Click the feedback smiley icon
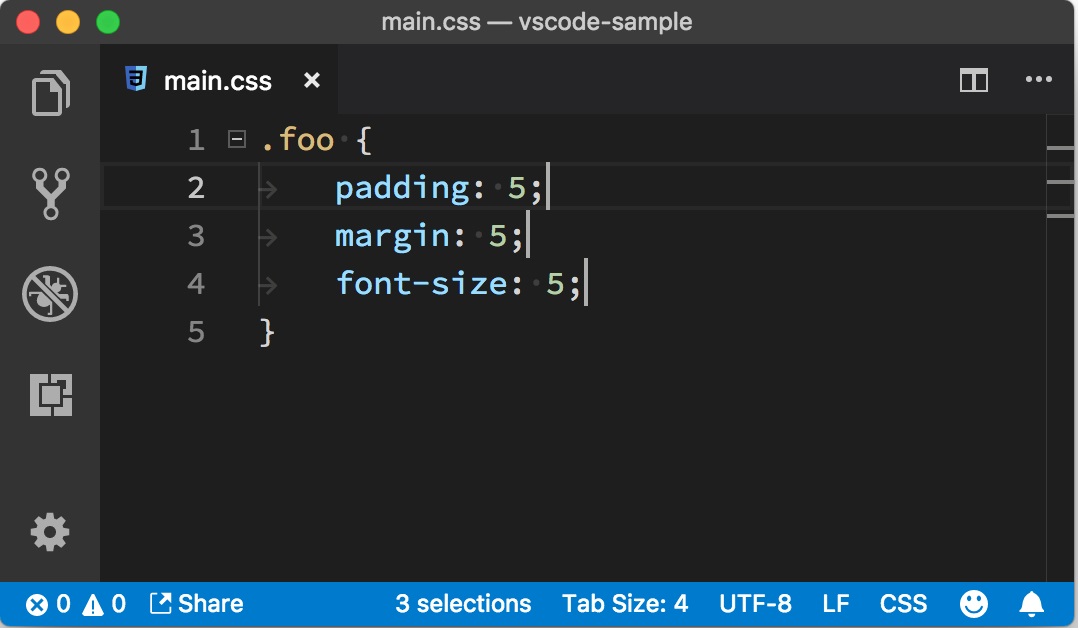The height and width of the screenshot is (630, 1080). pyautogui.click(x=974, y=604)
